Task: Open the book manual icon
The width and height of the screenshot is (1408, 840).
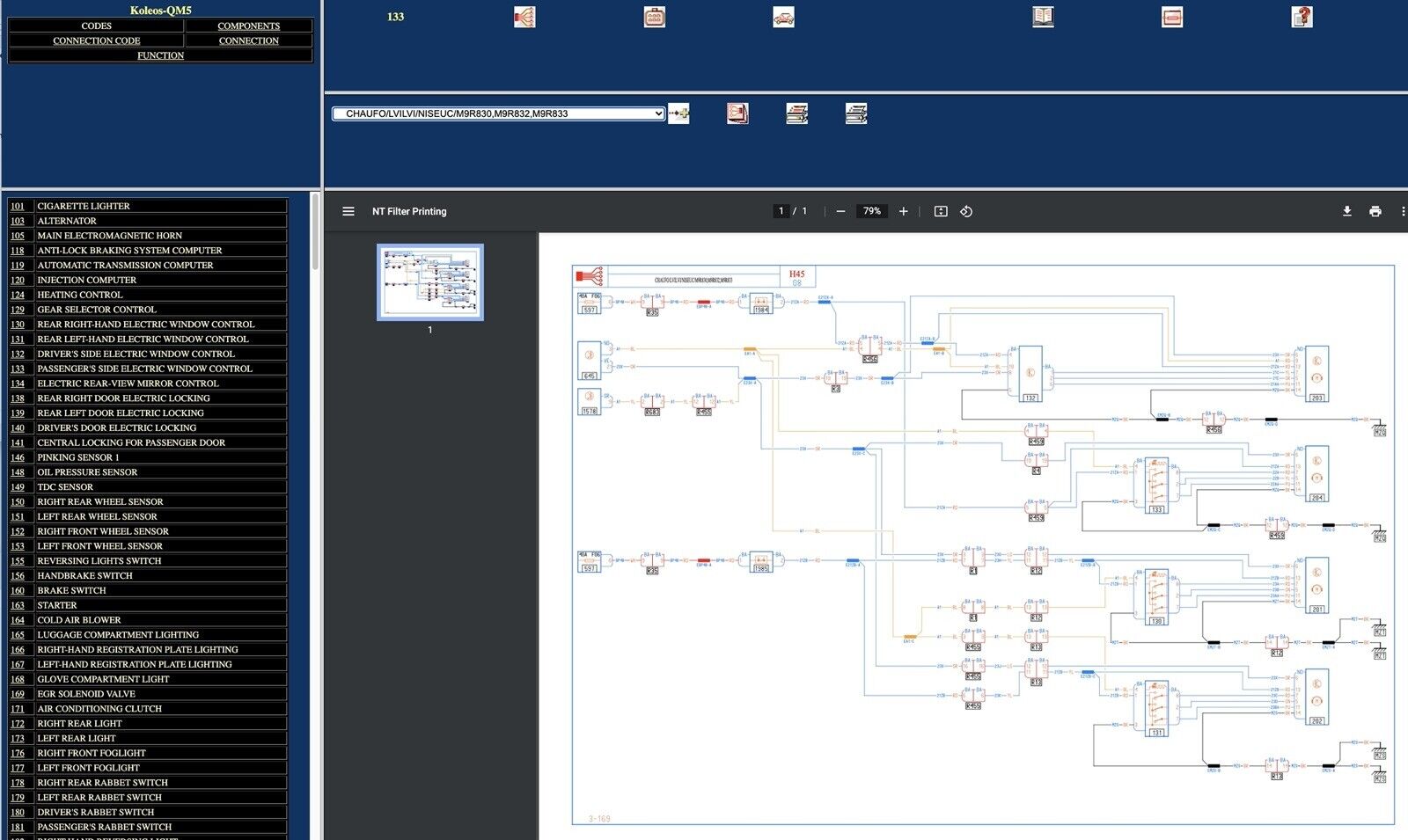Action: [1043, 17]
